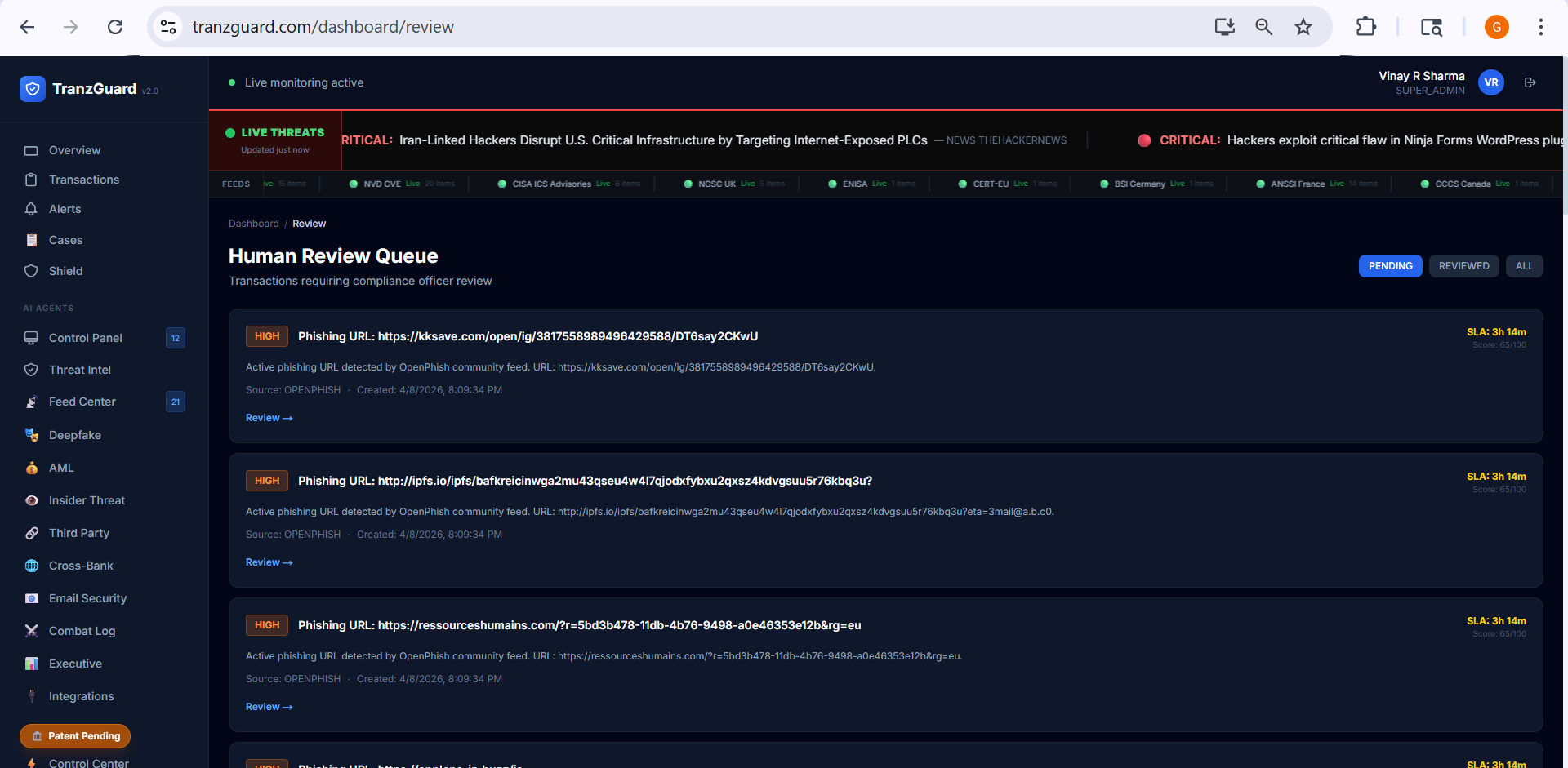Click the CCCS Canada feed entry

(x=1480, y=184)
